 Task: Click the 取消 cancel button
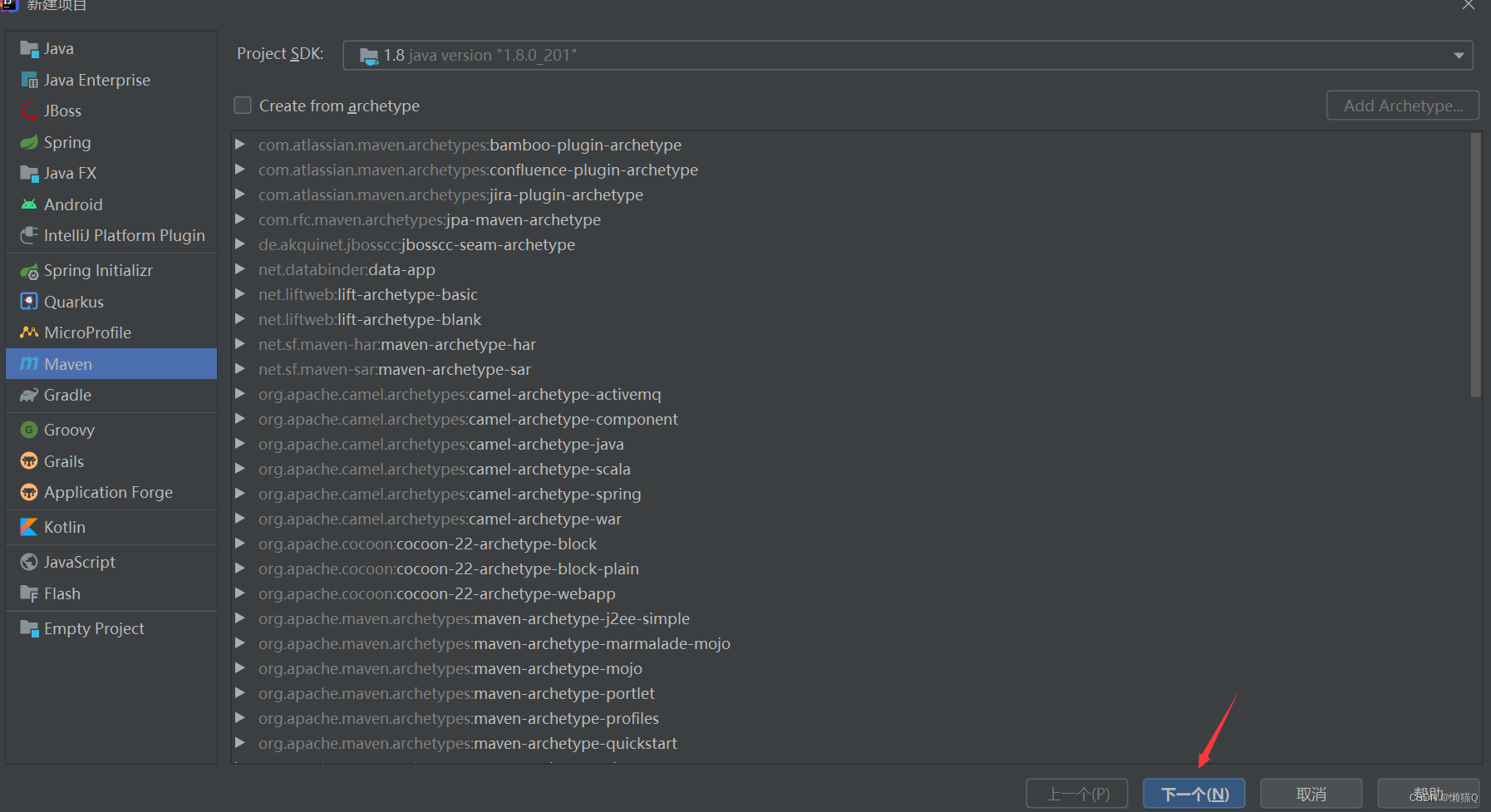(x=1311, y=794)
